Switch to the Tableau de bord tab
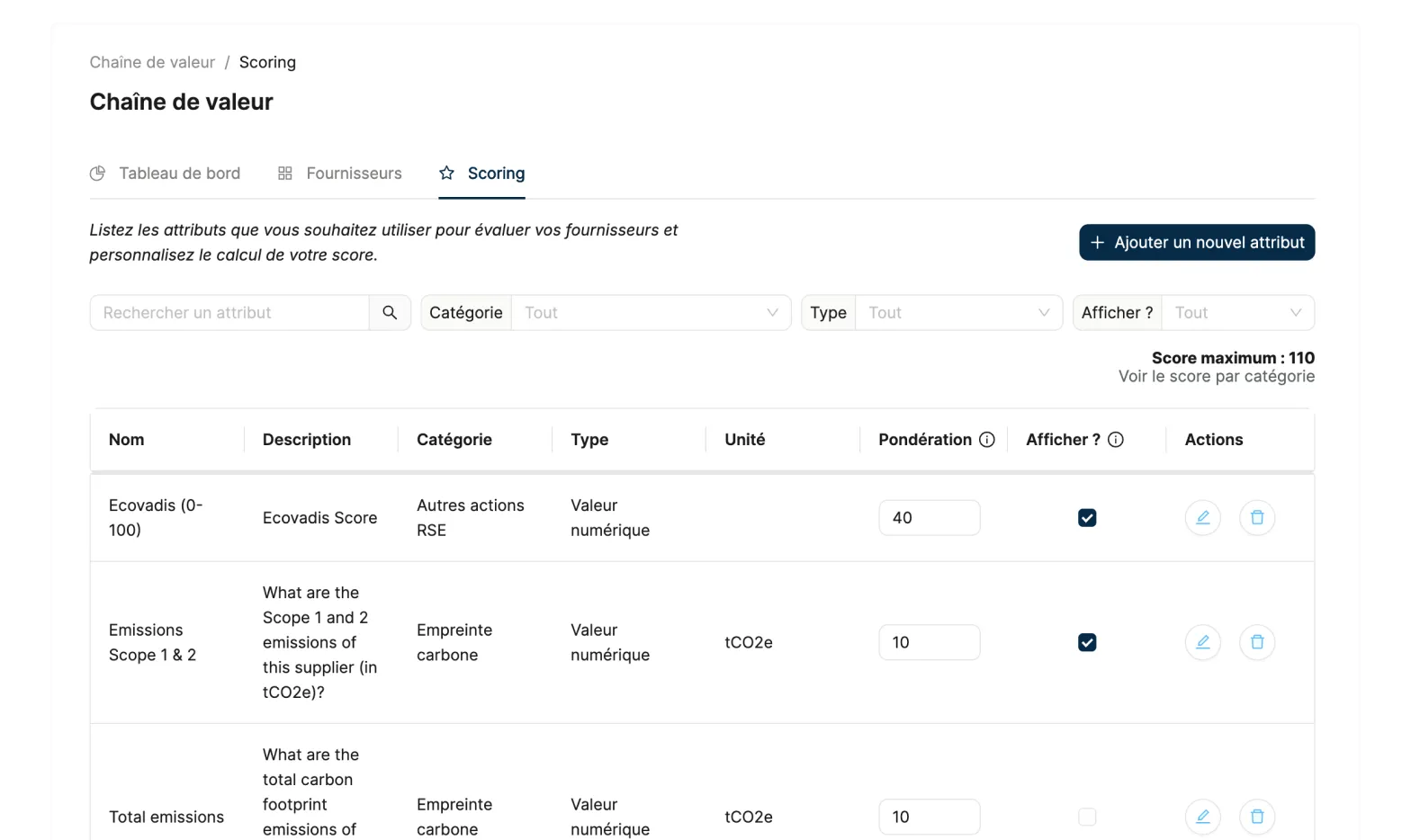This screenshot has width=1411, height=840. (166, 174)
